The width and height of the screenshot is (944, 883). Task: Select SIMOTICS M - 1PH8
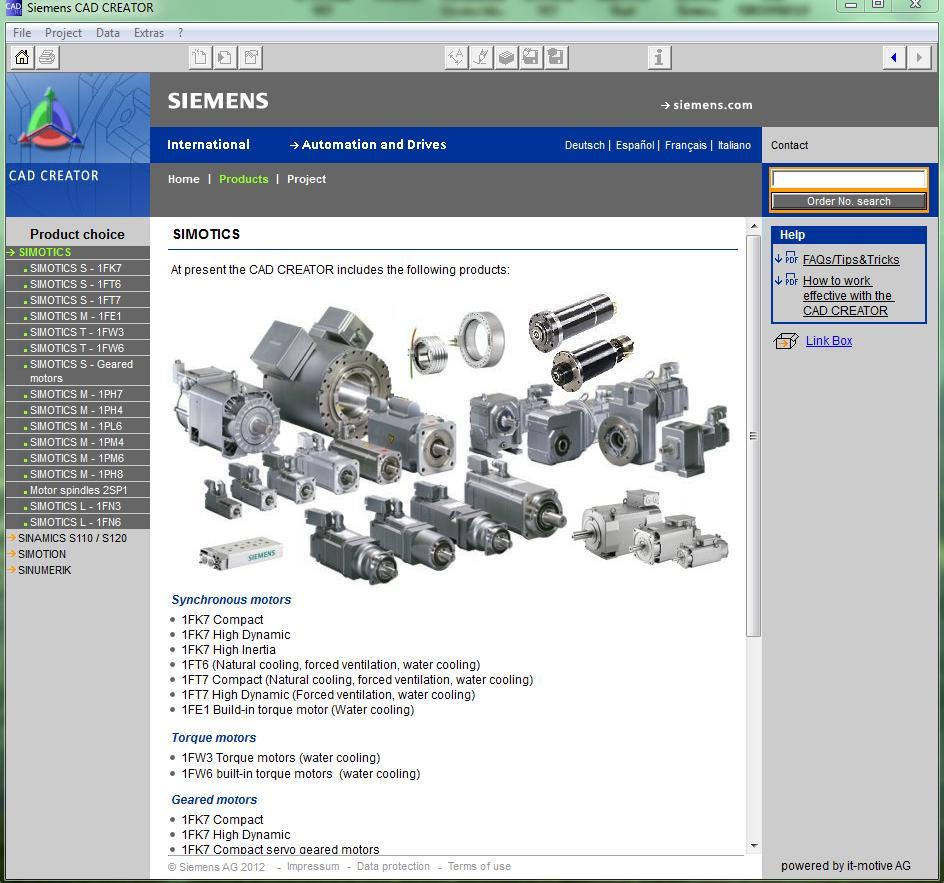pyautogui.click(x=78, y=474)
